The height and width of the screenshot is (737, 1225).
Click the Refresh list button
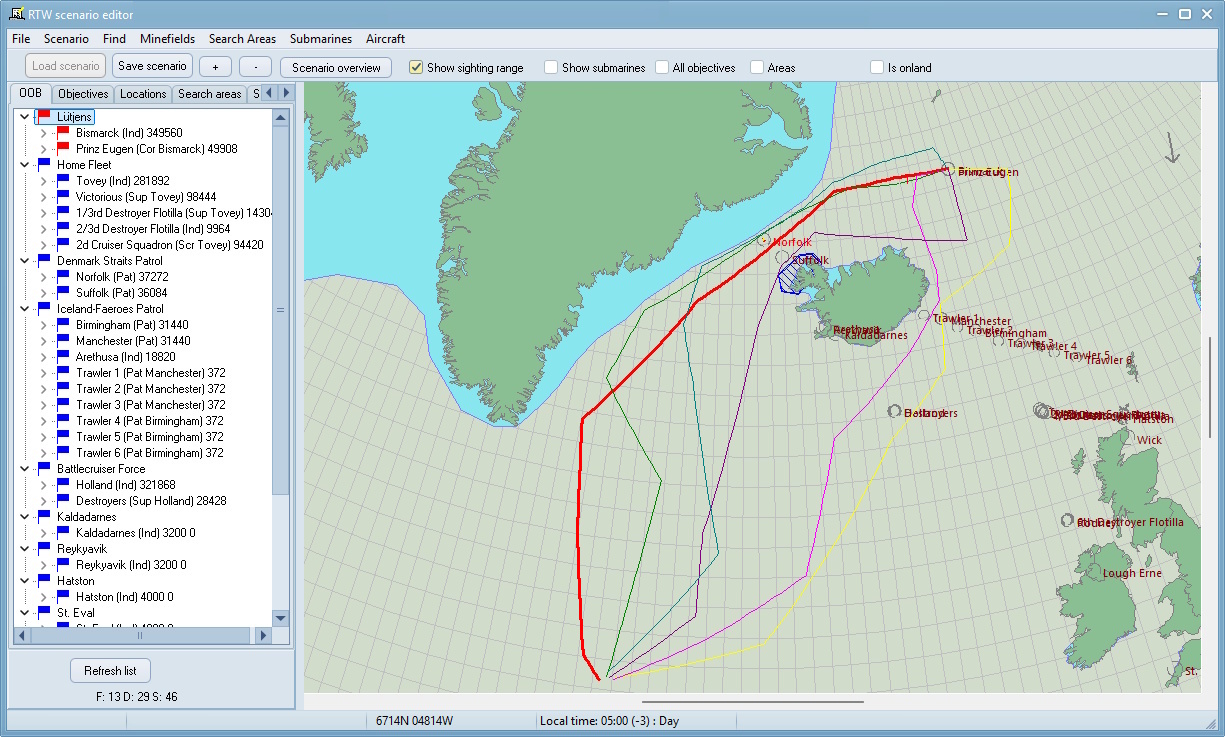click(x=110, y=670)
